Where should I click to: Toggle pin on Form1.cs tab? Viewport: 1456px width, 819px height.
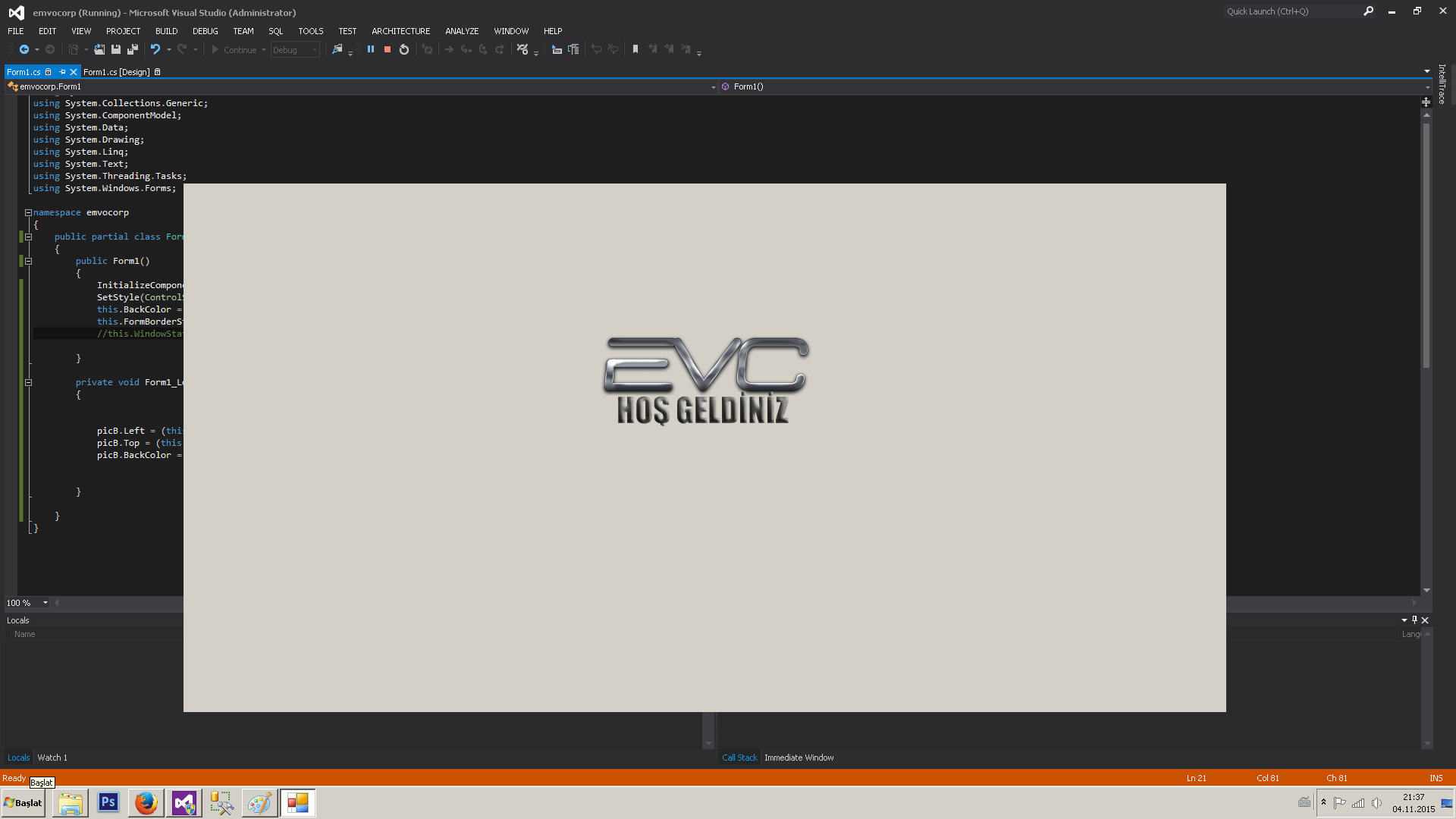62,72
